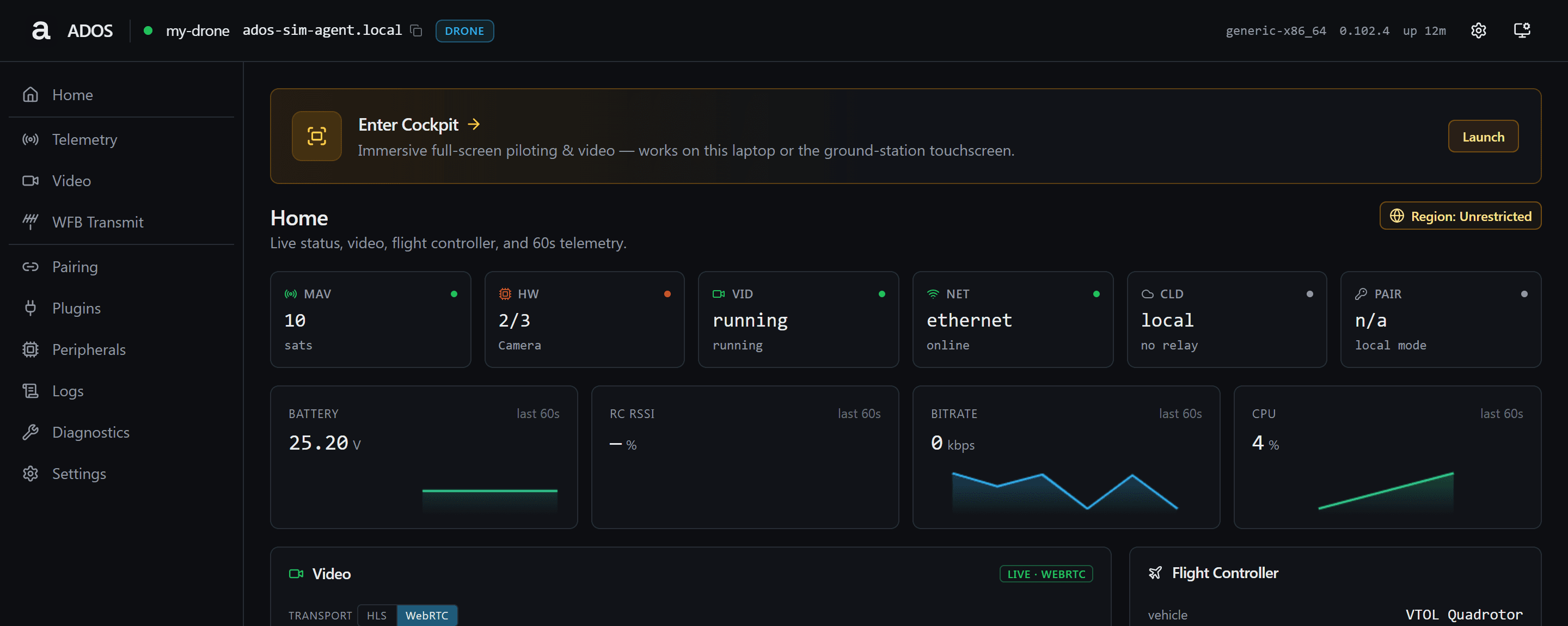
Task: Click the monitor icon in the header
Action: (x=1522, y=30)
